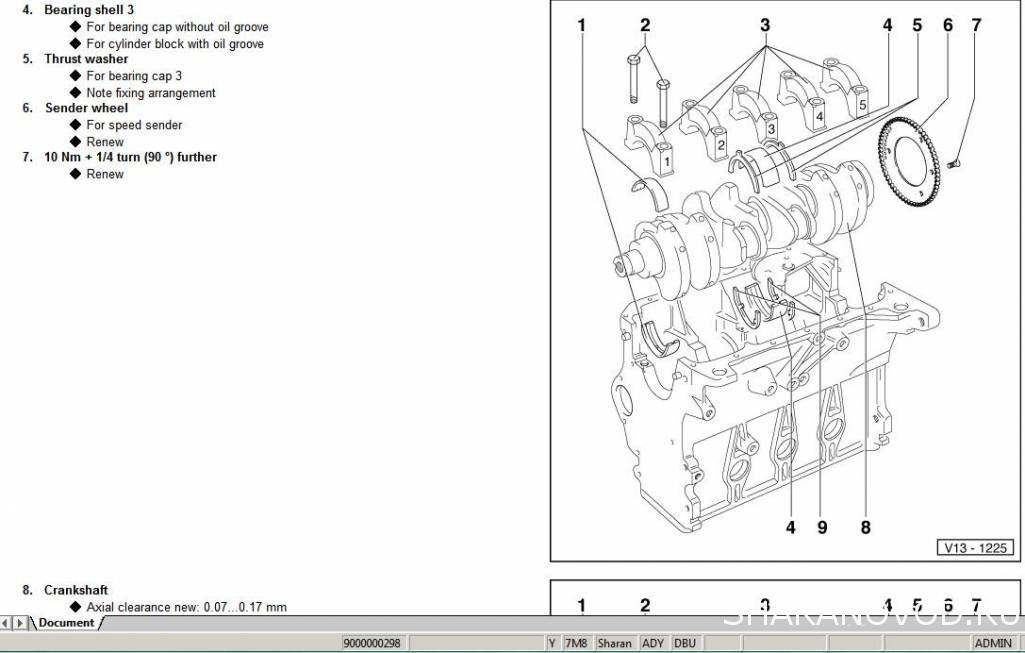Click the ADY engine code field
Screen dimensions: 1025x653
[653, 643]
